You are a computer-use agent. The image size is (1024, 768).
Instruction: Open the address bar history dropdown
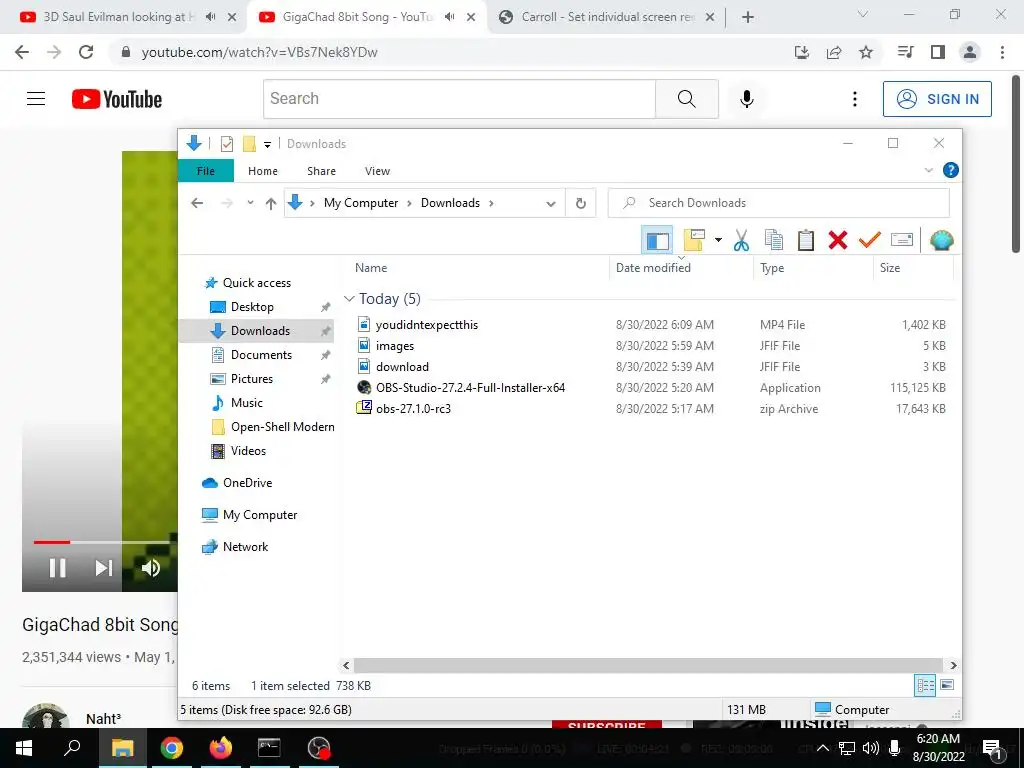pyautogui.click(x=551, y=204)
